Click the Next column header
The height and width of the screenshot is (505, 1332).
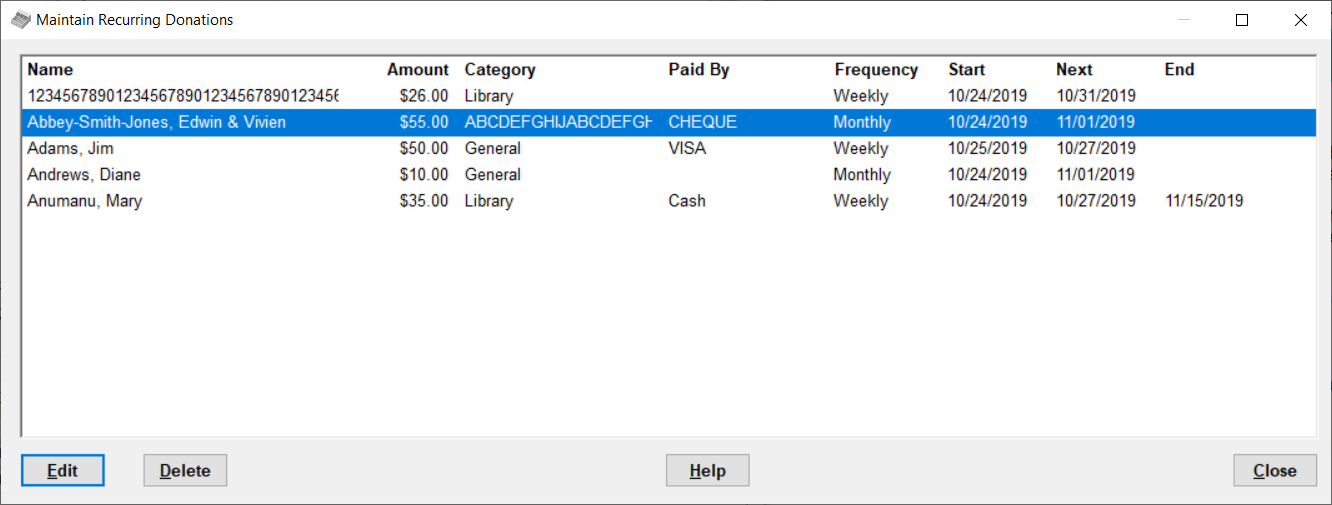[x=1074, y=70]
